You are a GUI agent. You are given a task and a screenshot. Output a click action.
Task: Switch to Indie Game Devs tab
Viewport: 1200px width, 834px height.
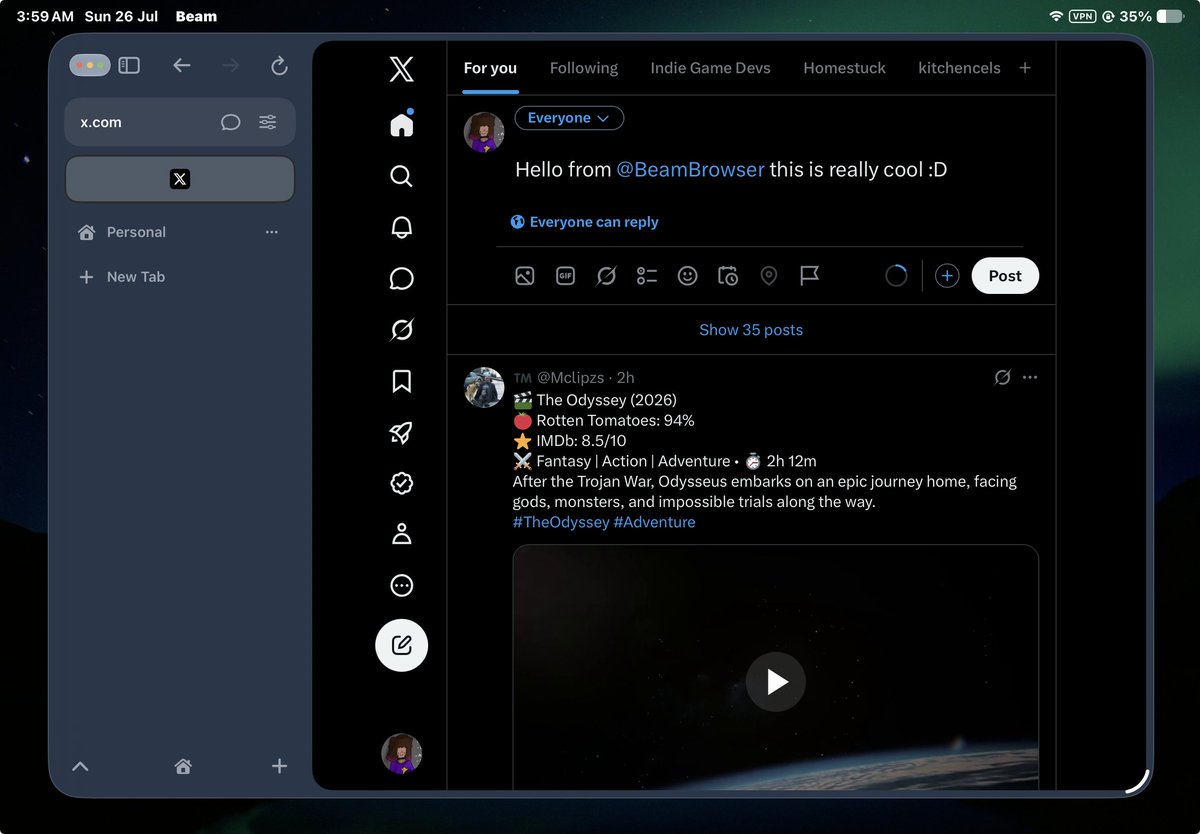711,68
